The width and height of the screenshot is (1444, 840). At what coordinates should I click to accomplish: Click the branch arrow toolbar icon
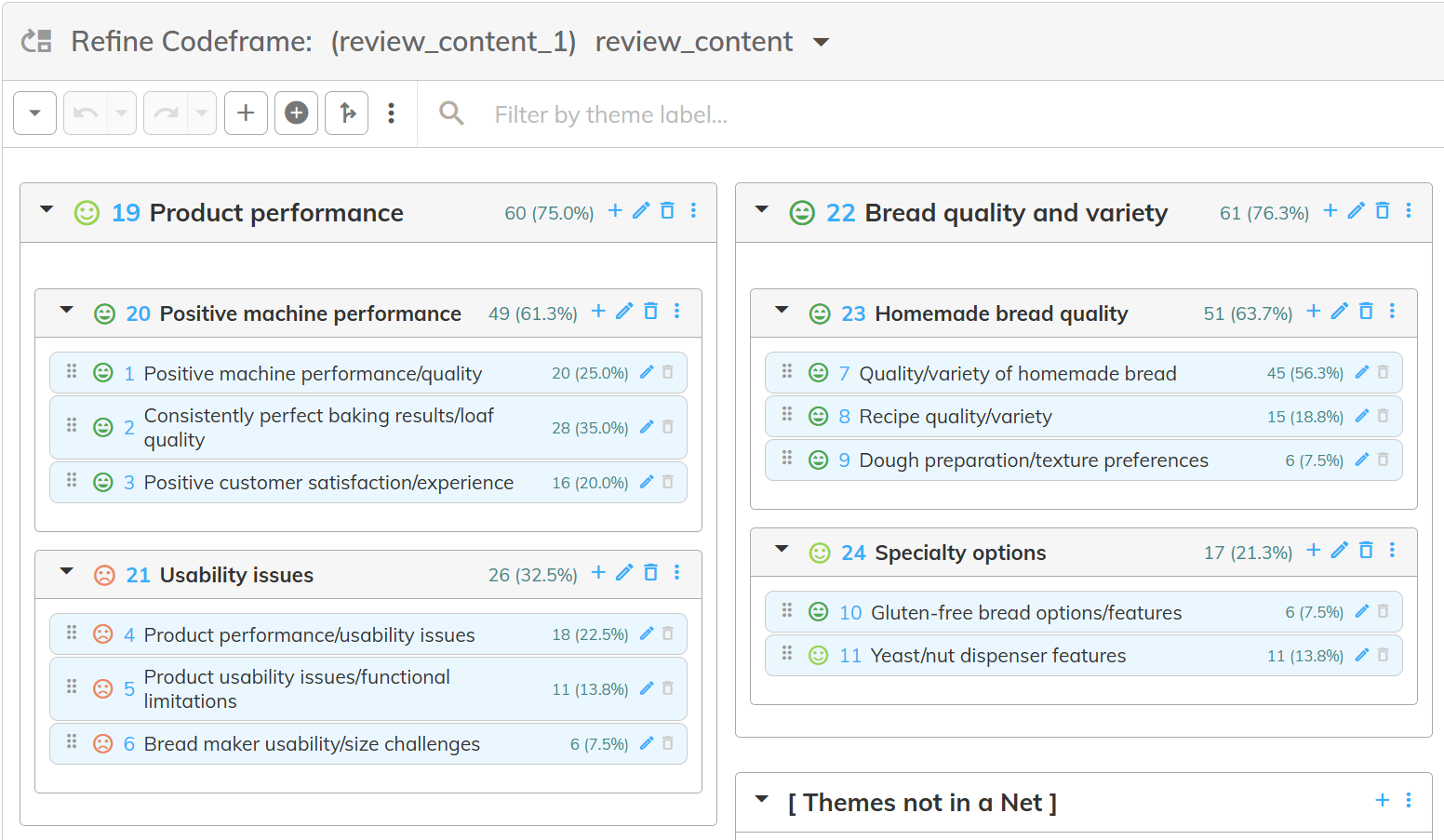click(346, 113)
